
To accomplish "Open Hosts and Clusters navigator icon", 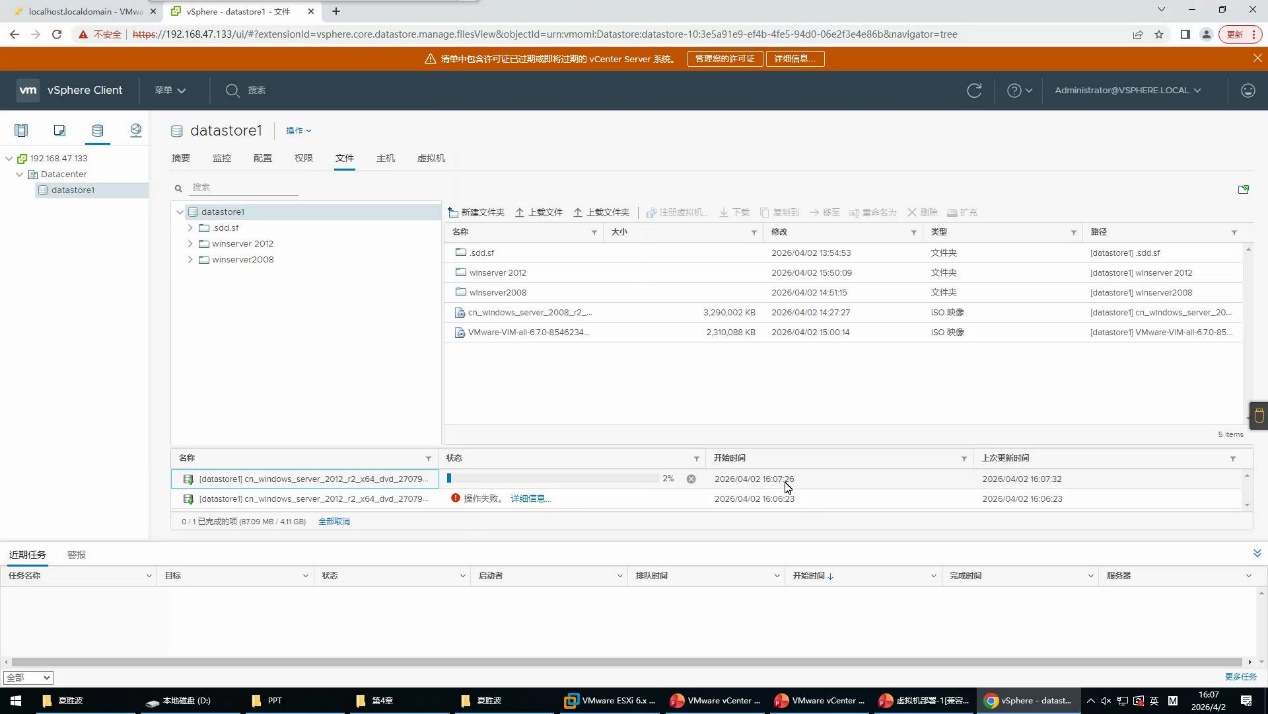I will pos(21,131).
